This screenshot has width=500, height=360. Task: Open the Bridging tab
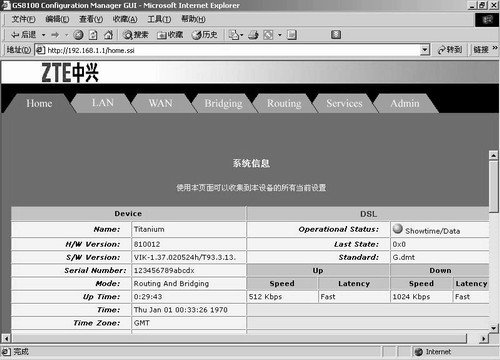pyautogui.click(x=223, y=103)
